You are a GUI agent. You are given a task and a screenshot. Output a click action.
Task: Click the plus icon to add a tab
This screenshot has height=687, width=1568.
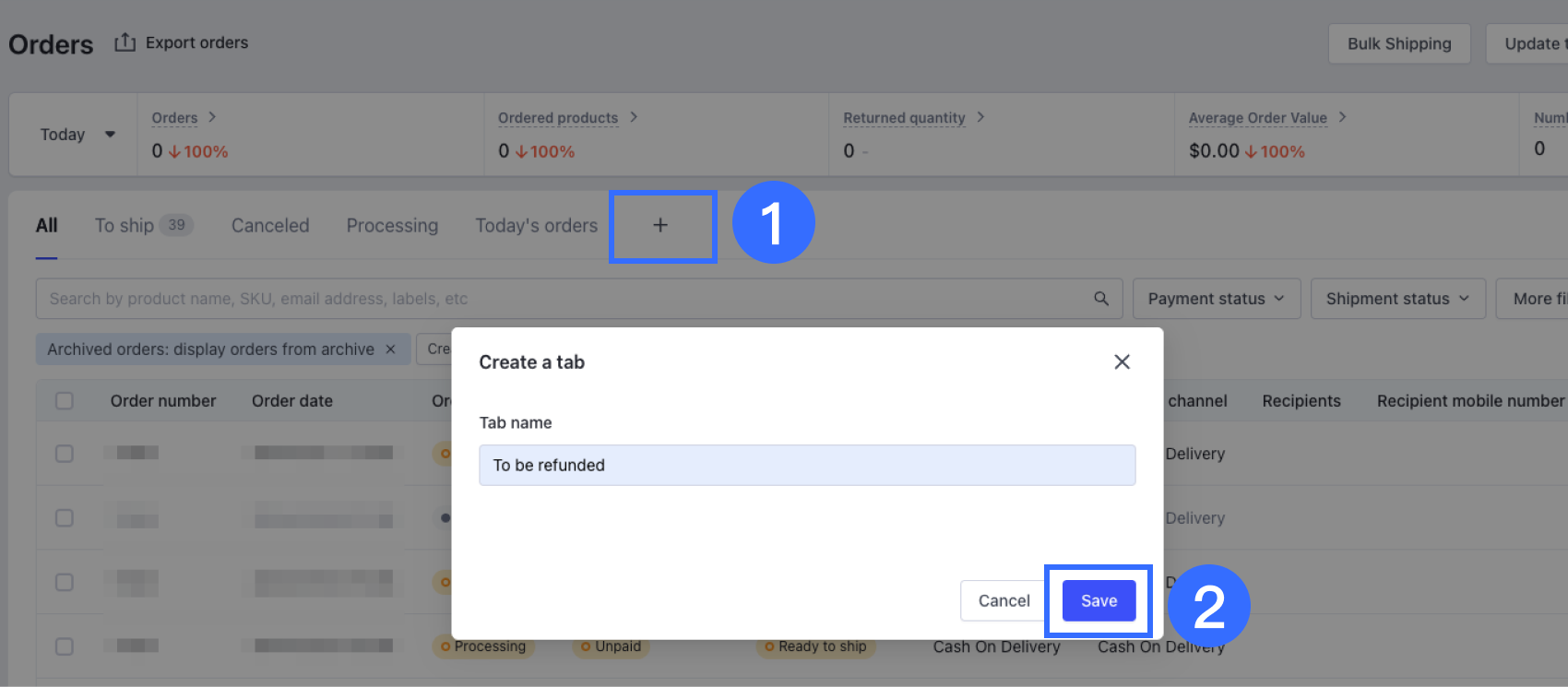(x=660, y=225)
